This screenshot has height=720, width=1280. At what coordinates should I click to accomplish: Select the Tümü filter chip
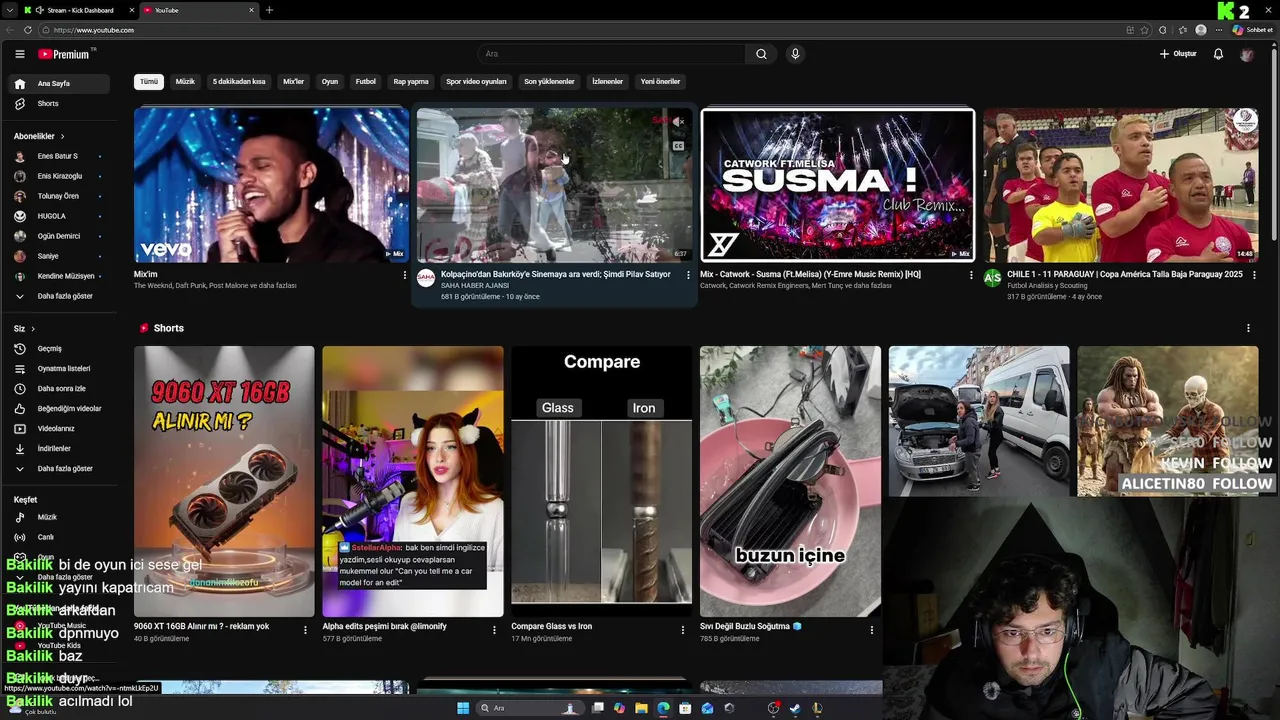149,82
